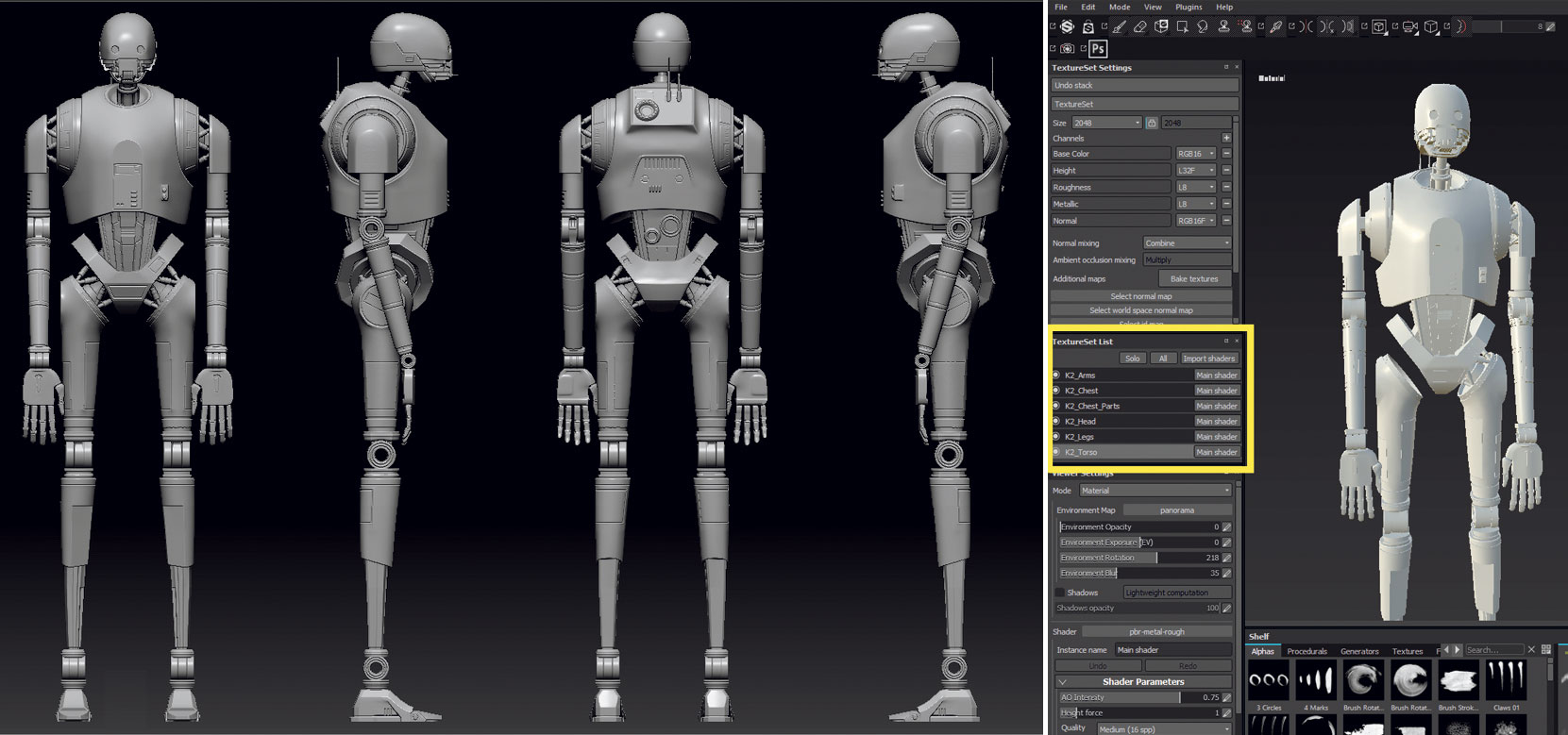Pick the Material picker eyedropper
This screenshot has width=1568, height=735.
tap(1276, 26)
